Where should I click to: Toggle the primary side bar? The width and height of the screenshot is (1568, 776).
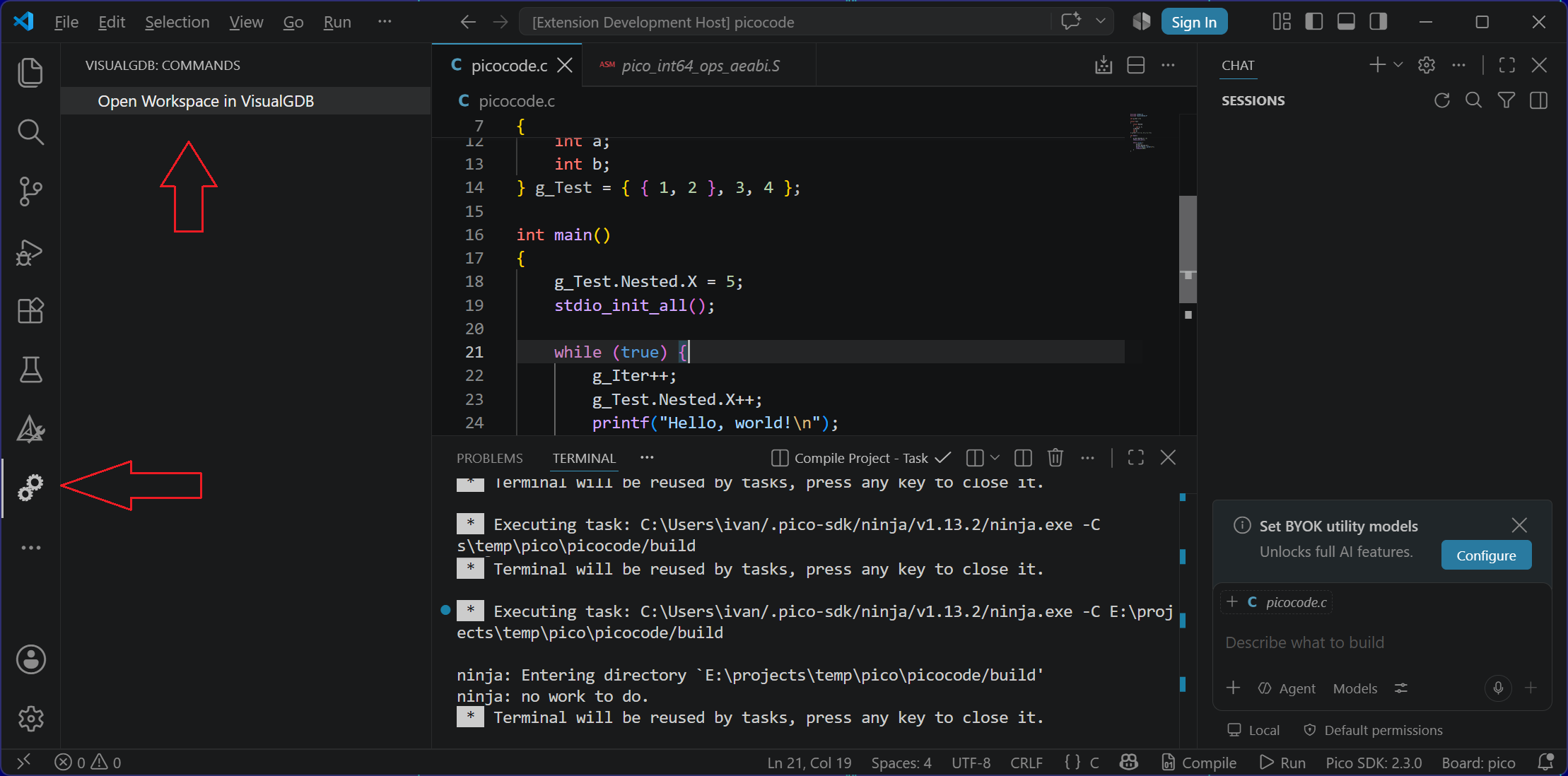1314,22
